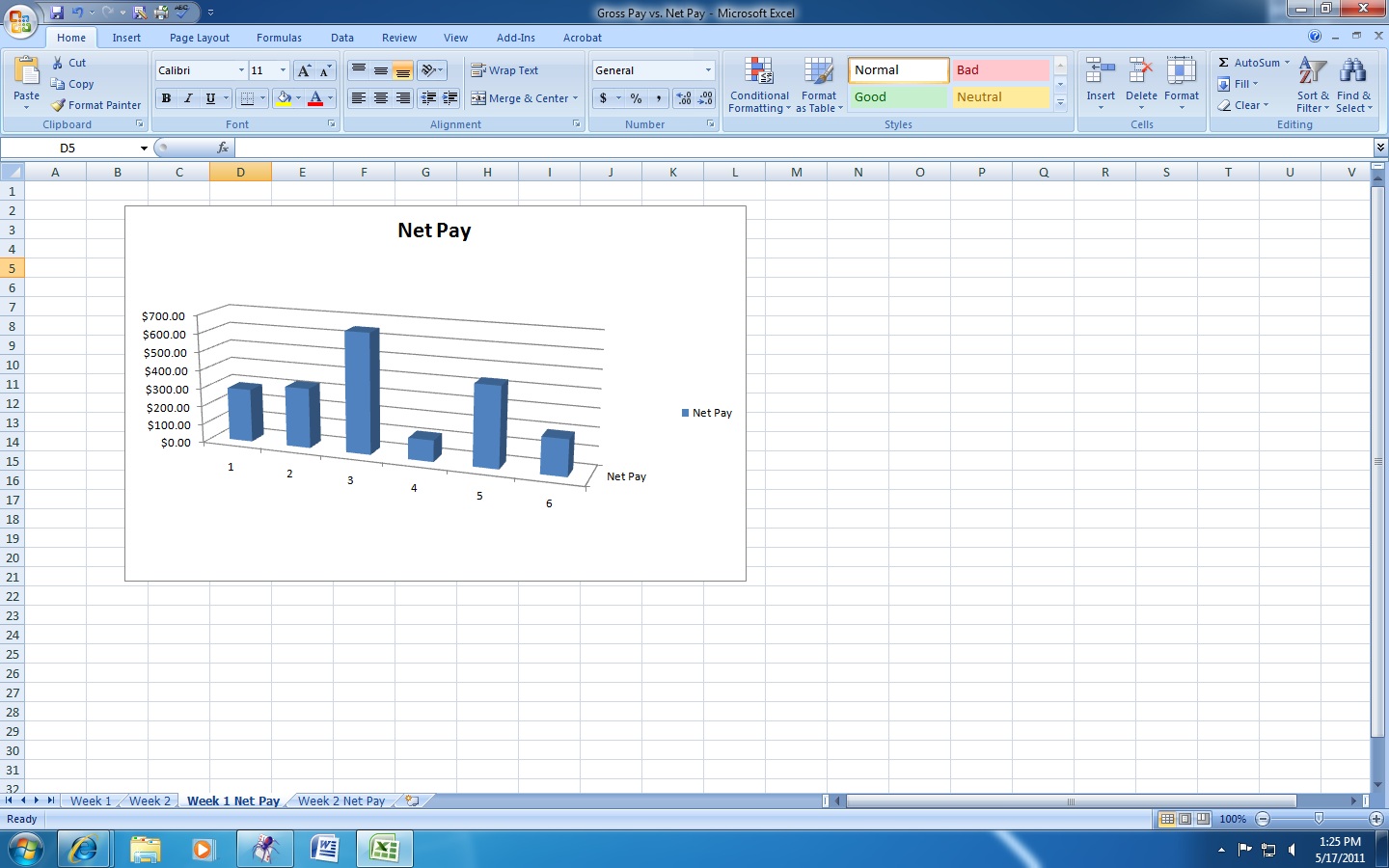Viewport: 1389px width, 868px height.
Task: Click the Insert cells icon
Action: point(1101,71)
